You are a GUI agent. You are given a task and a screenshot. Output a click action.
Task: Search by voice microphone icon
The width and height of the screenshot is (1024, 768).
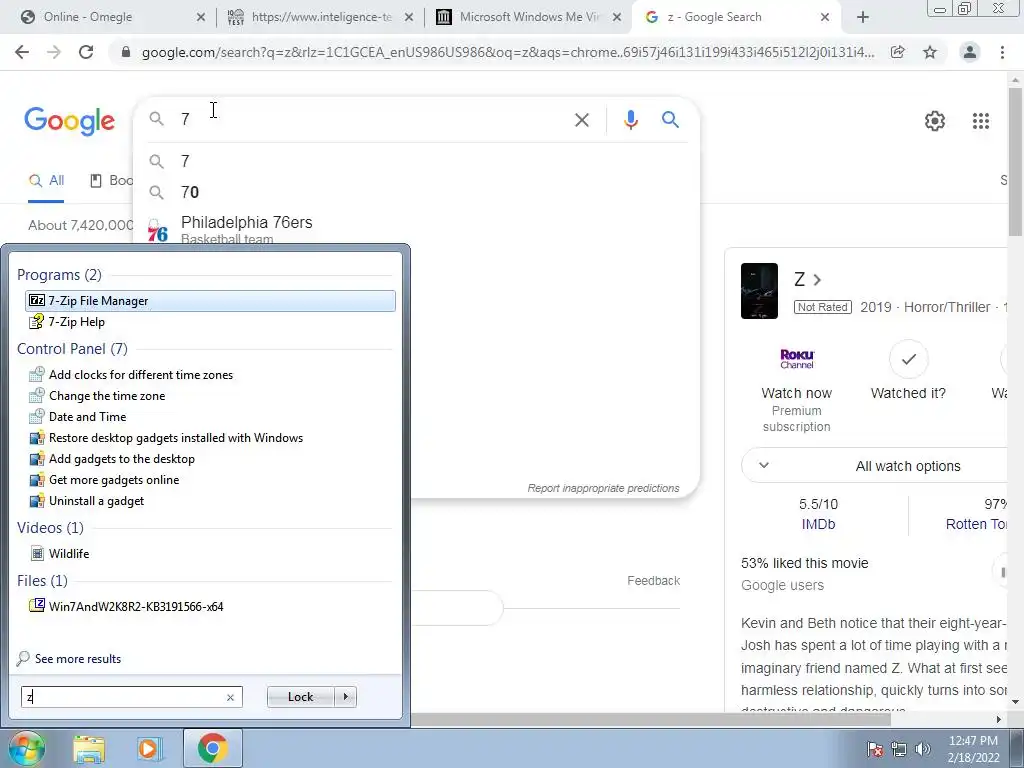coord(630,120)
